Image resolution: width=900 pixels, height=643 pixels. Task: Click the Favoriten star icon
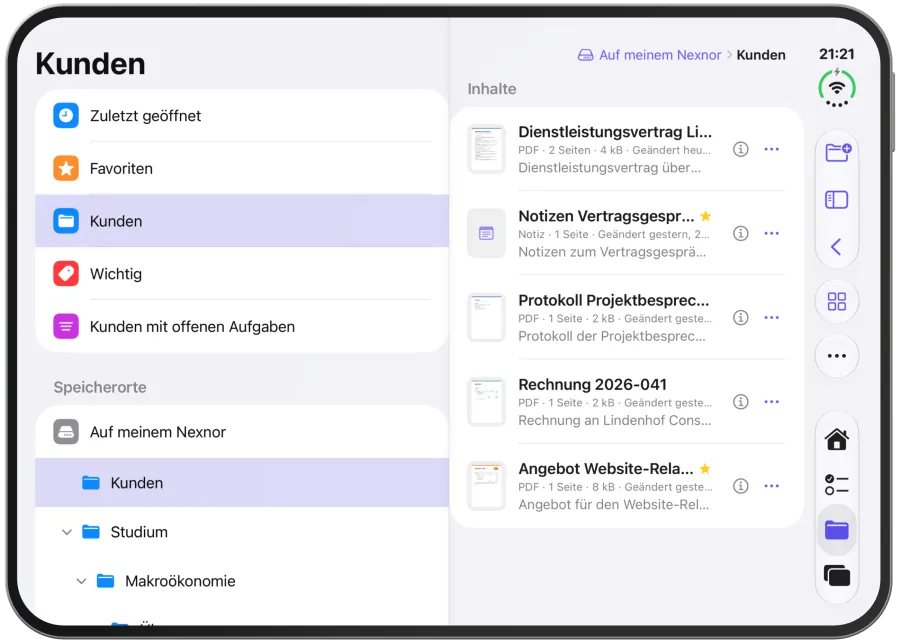[66, 168]
